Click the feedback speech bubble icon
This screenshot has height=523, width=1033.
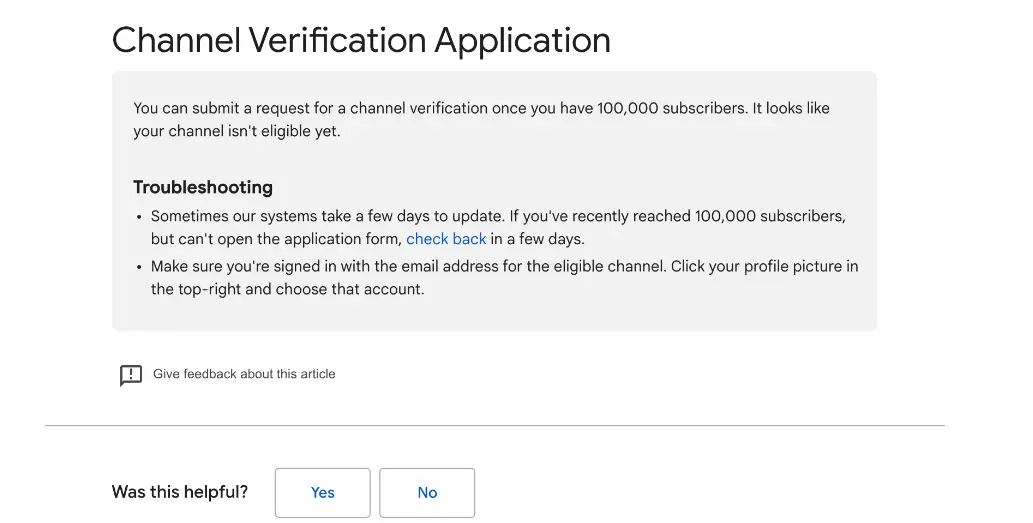tap(130, 375)
